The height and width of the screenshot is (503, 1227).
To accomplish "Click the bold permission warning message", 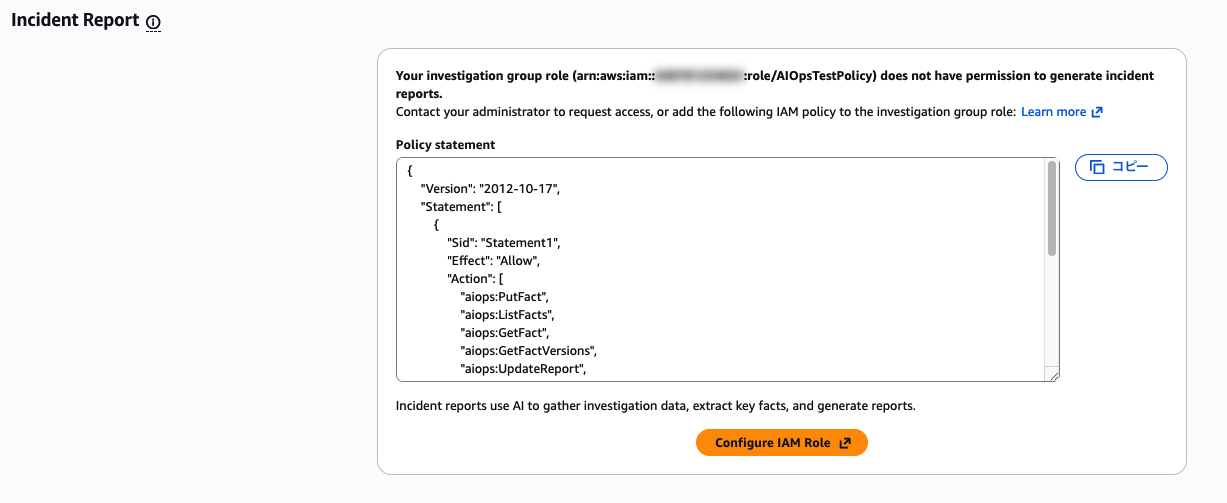I will point(775,84).
